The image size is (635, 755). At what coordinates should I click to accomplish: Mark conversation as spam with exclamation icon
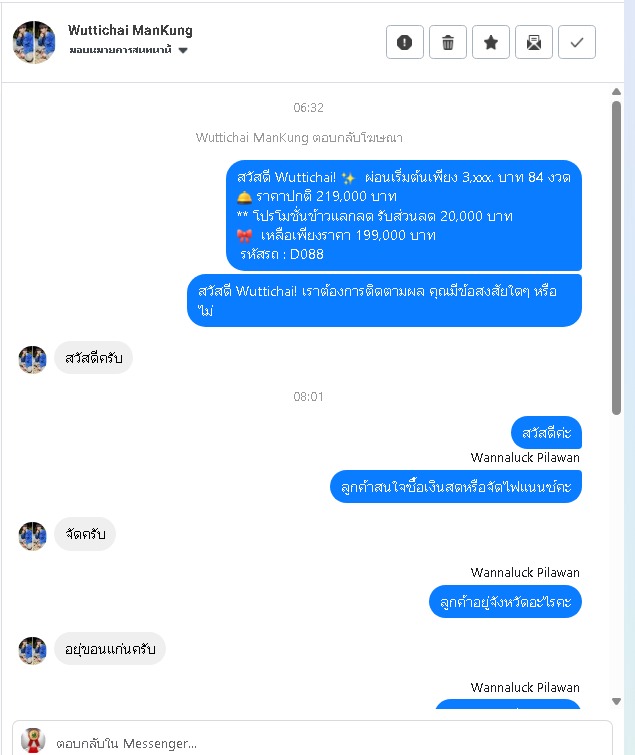[x=404, y=42]
